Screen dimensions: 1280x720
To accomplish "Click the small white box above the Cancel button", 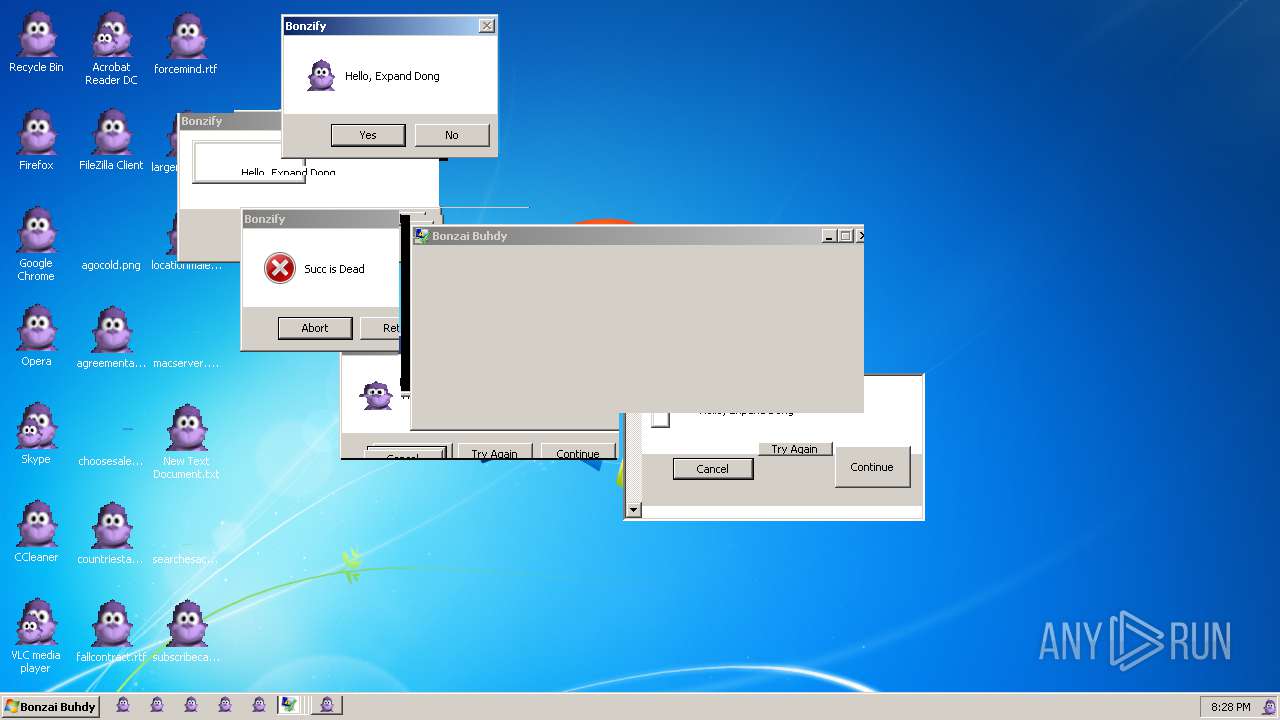I will 660,419.
